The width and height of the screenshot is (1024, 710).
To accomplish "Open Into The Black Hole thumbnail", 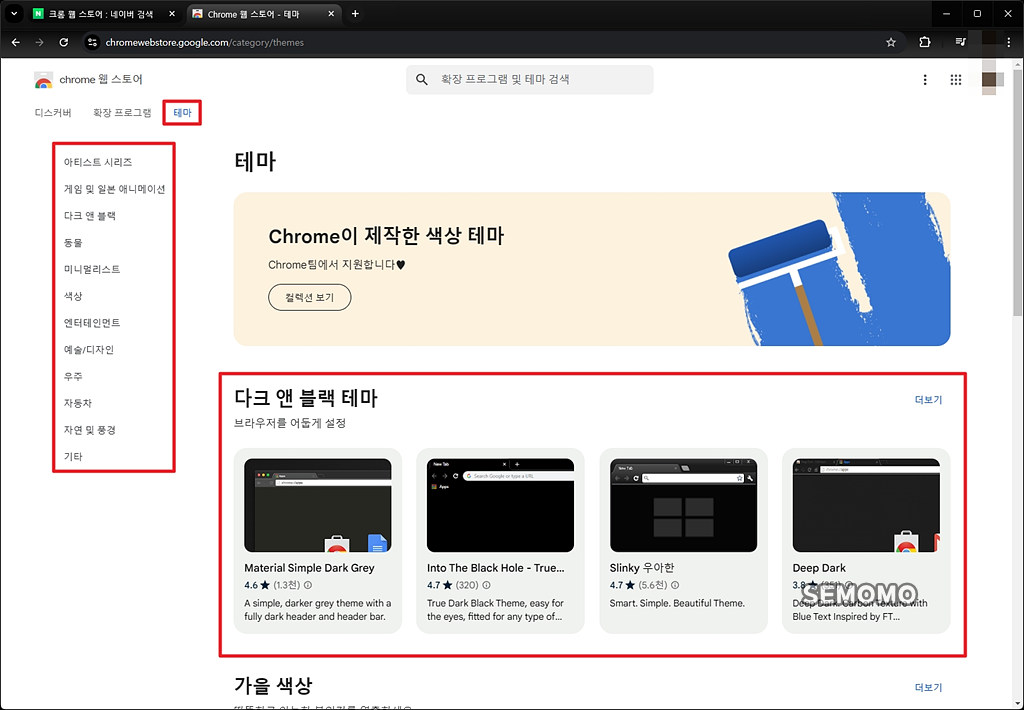I will (x=500, y=505).
